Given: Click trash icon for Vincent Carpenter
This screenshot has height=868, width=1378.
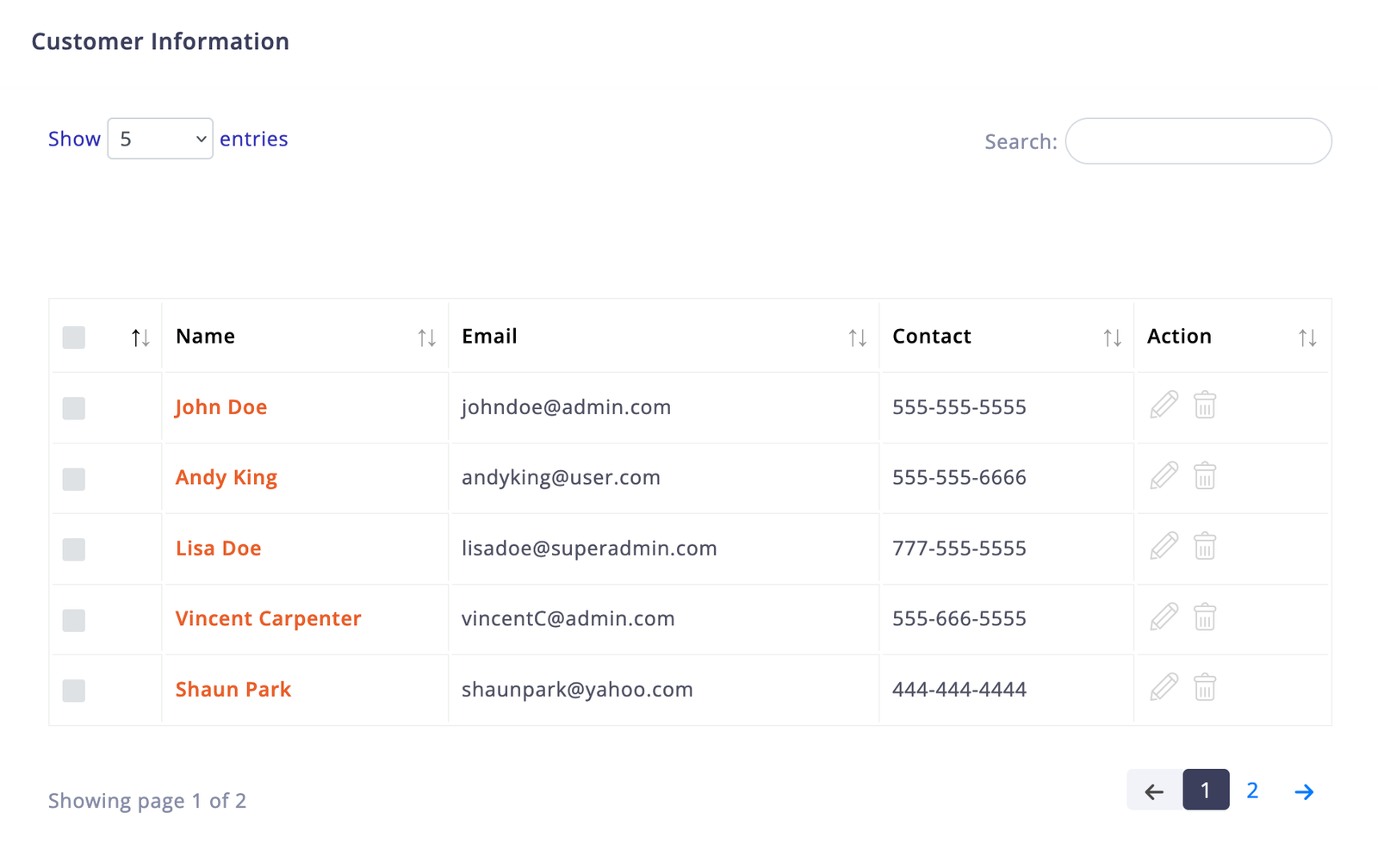Looking at the screenshot, I should [1204, 617].
